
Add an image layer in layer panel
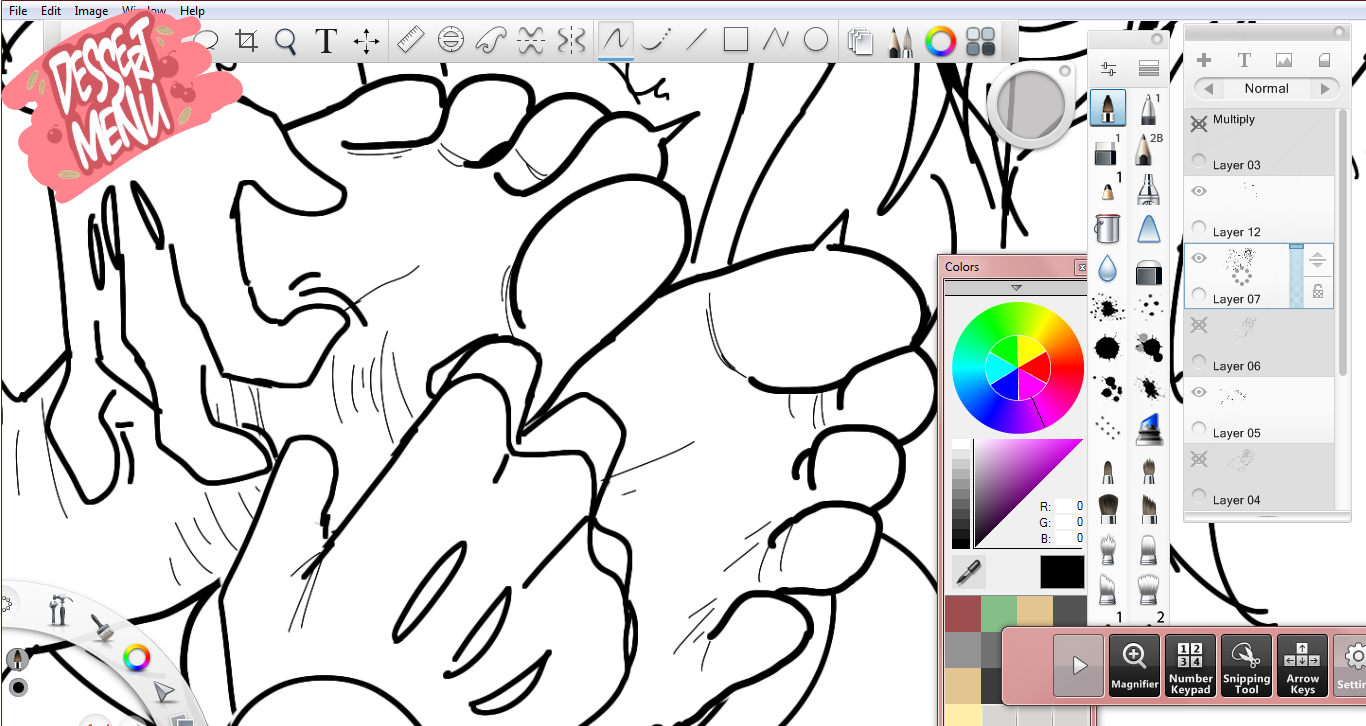1284,60
